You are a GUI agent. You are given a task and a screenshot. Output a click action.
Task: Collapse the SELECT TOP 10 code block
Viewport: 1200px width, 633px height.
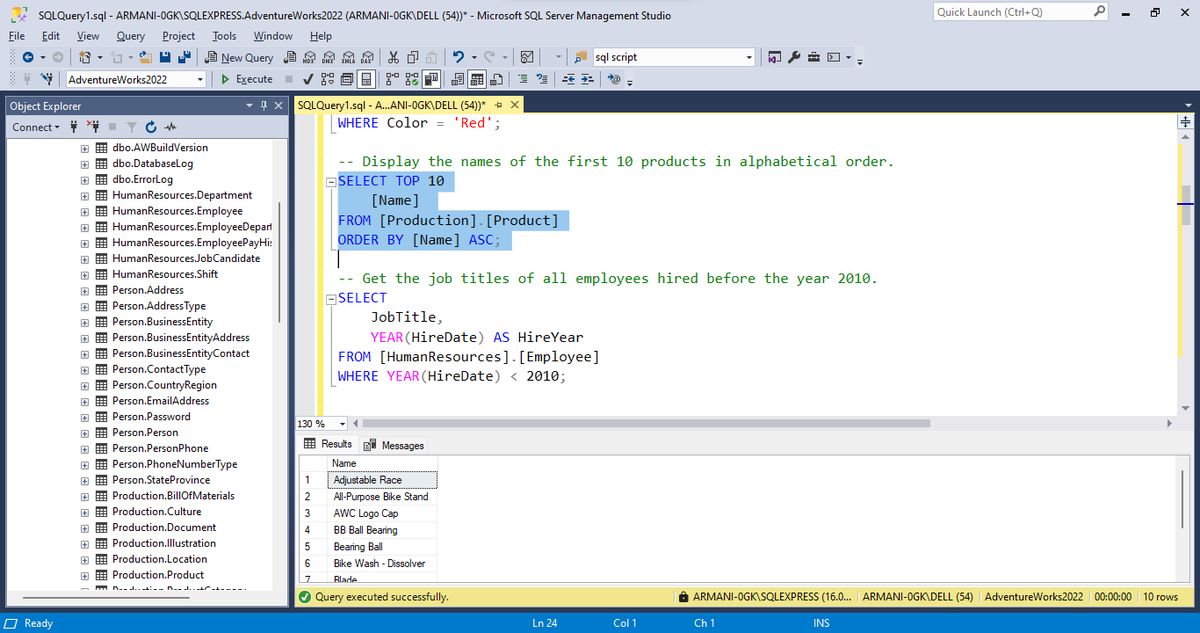point(332,182)
